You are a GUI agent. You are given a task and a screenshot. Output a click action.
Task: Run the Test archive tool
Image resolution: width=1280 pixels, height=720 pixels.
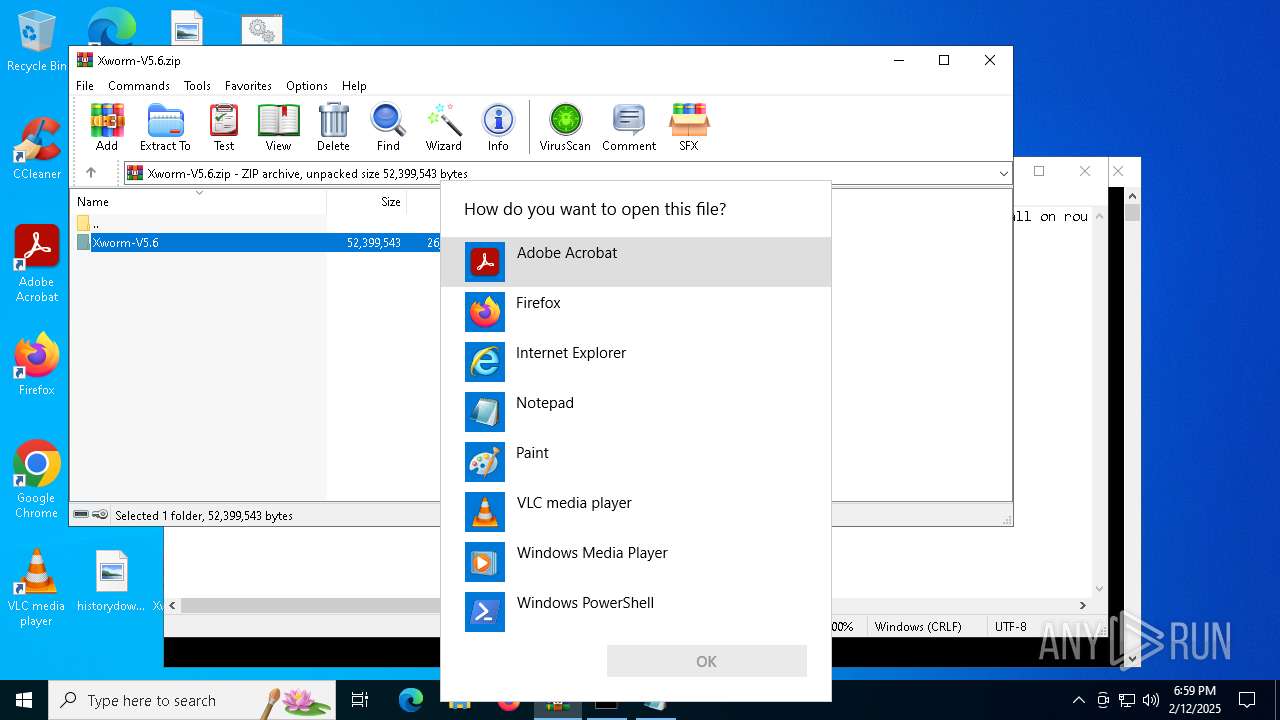coord(224,127)
